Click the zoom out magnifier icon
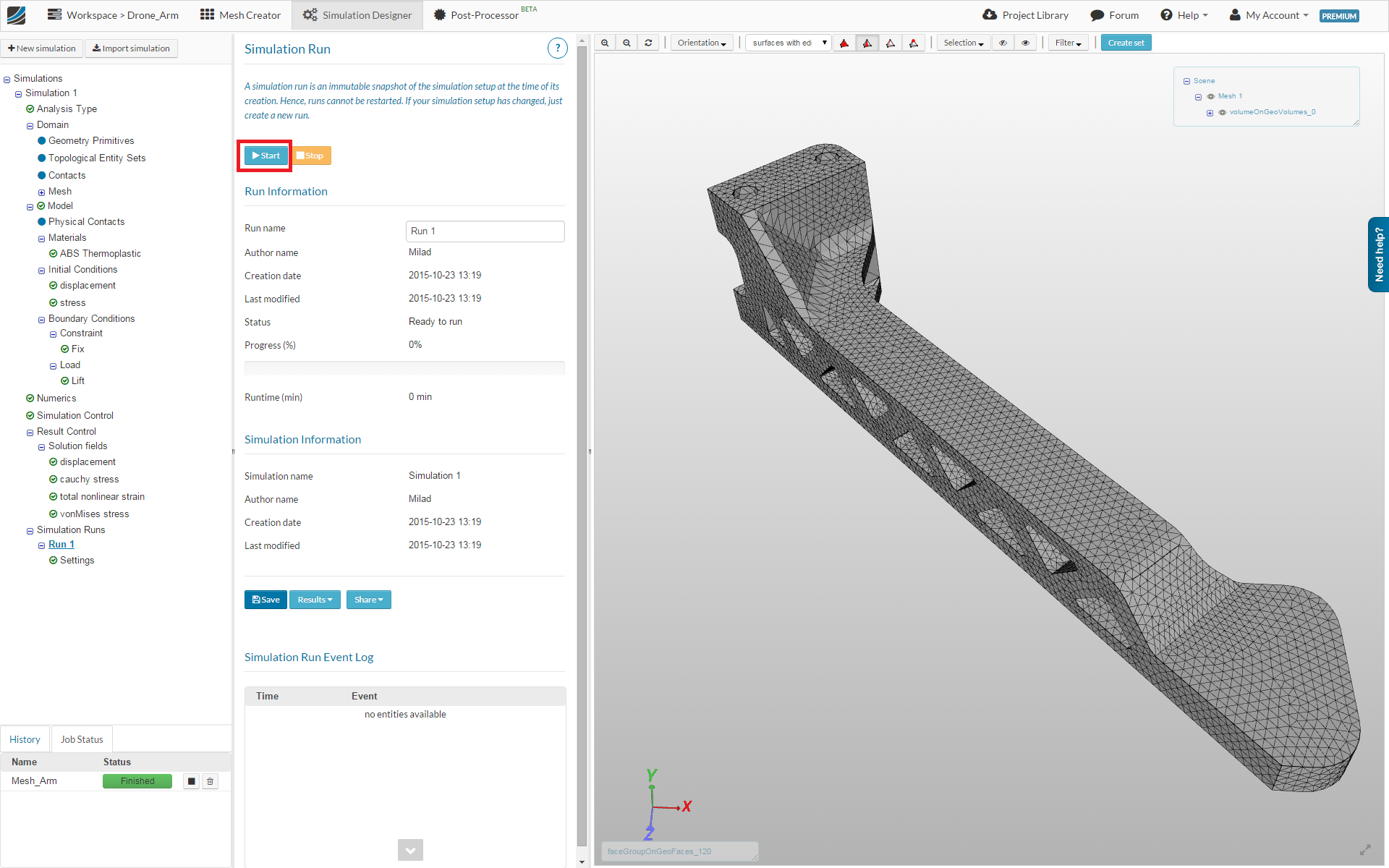Viewport: 1389px width, 868px height. [x=626, y=43]
